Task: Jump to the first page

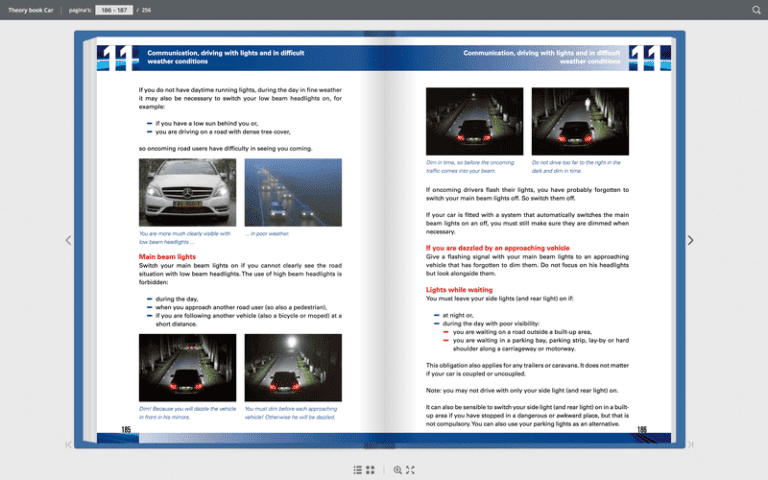Action: pos(68,444)
